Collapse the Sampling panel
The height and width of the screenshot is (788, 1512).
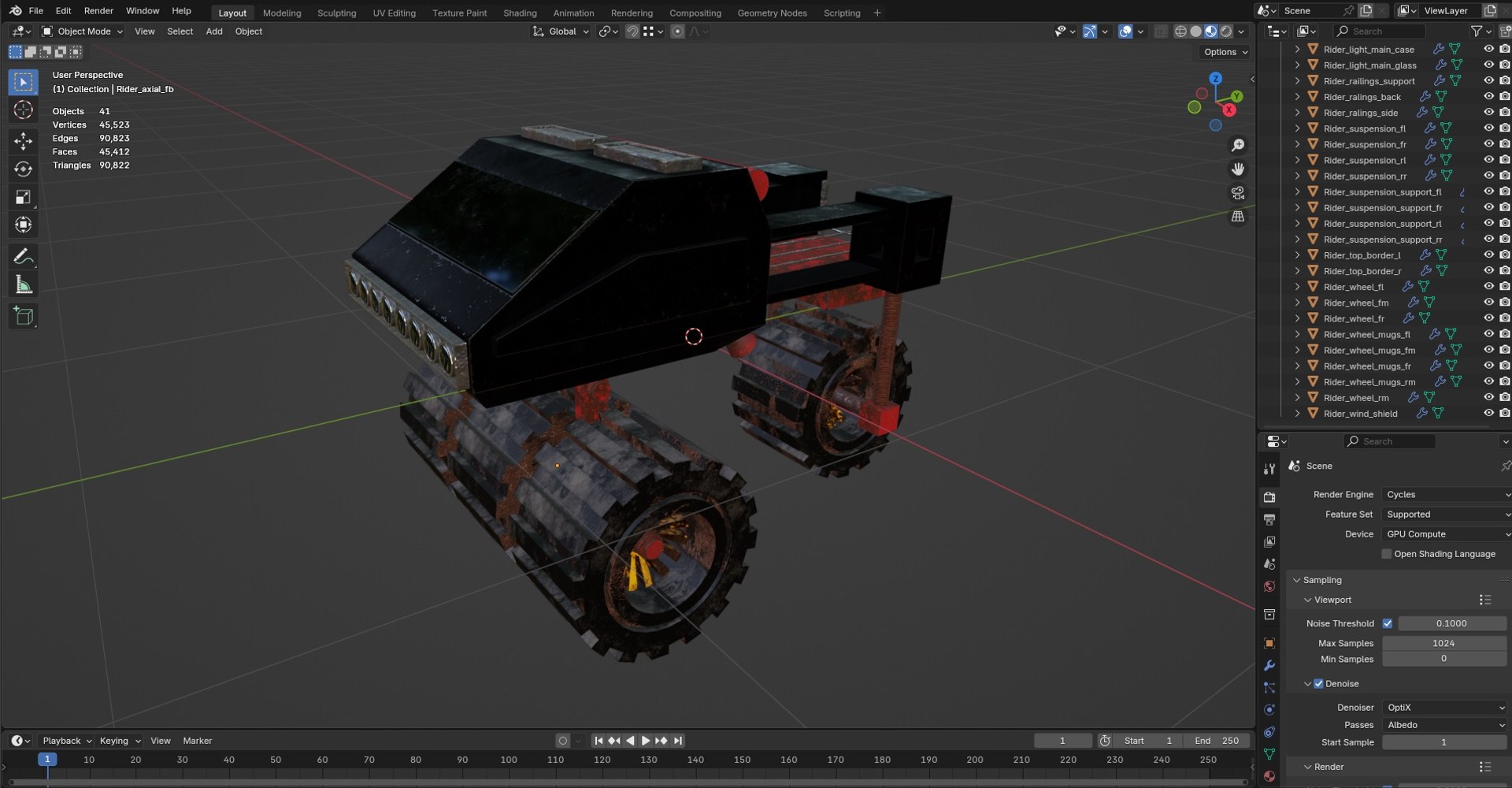pos(1321,580)
